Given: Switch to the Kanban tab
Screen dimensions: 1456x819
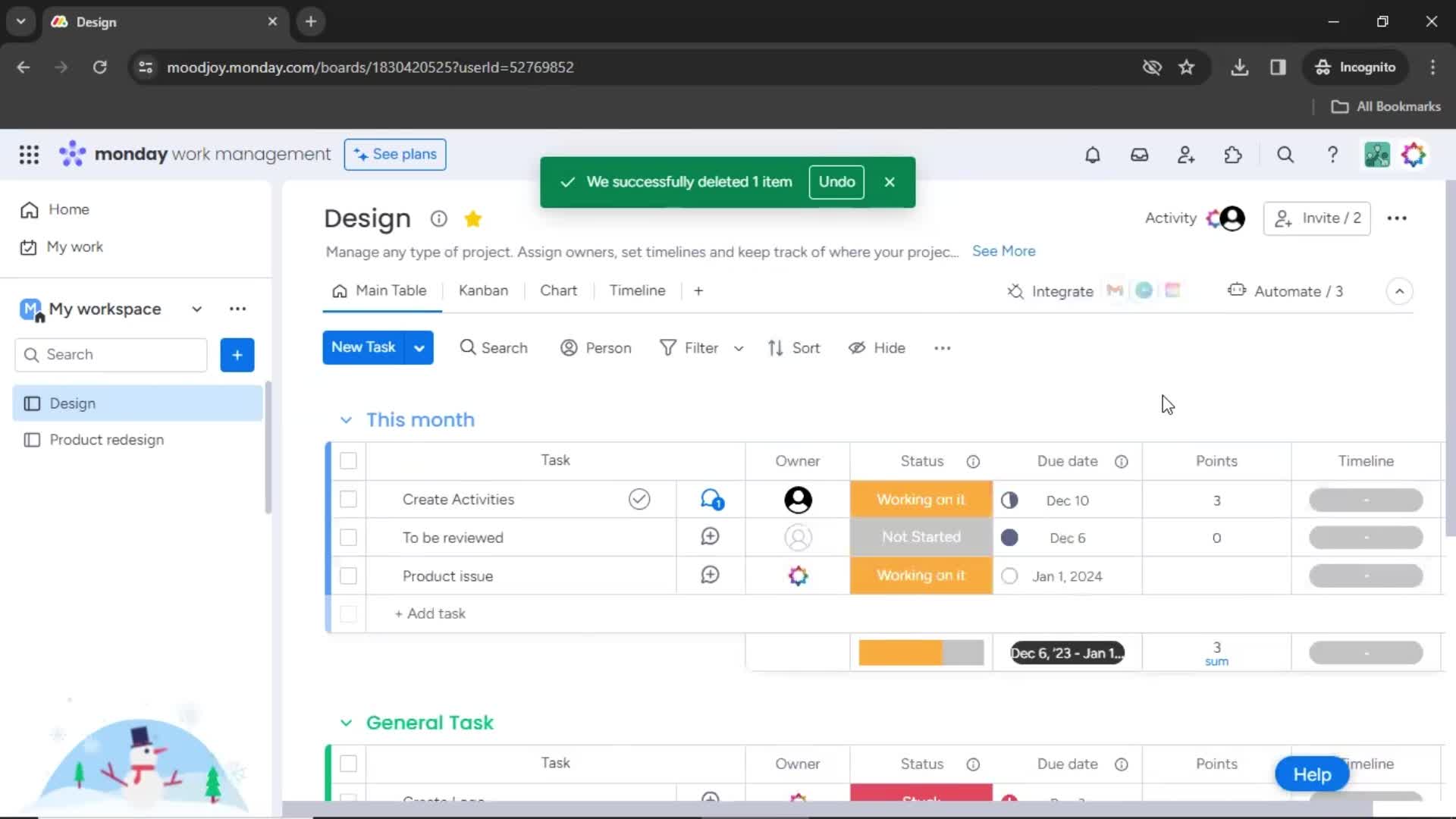Looking at the screenshot, I should [484, 290].
